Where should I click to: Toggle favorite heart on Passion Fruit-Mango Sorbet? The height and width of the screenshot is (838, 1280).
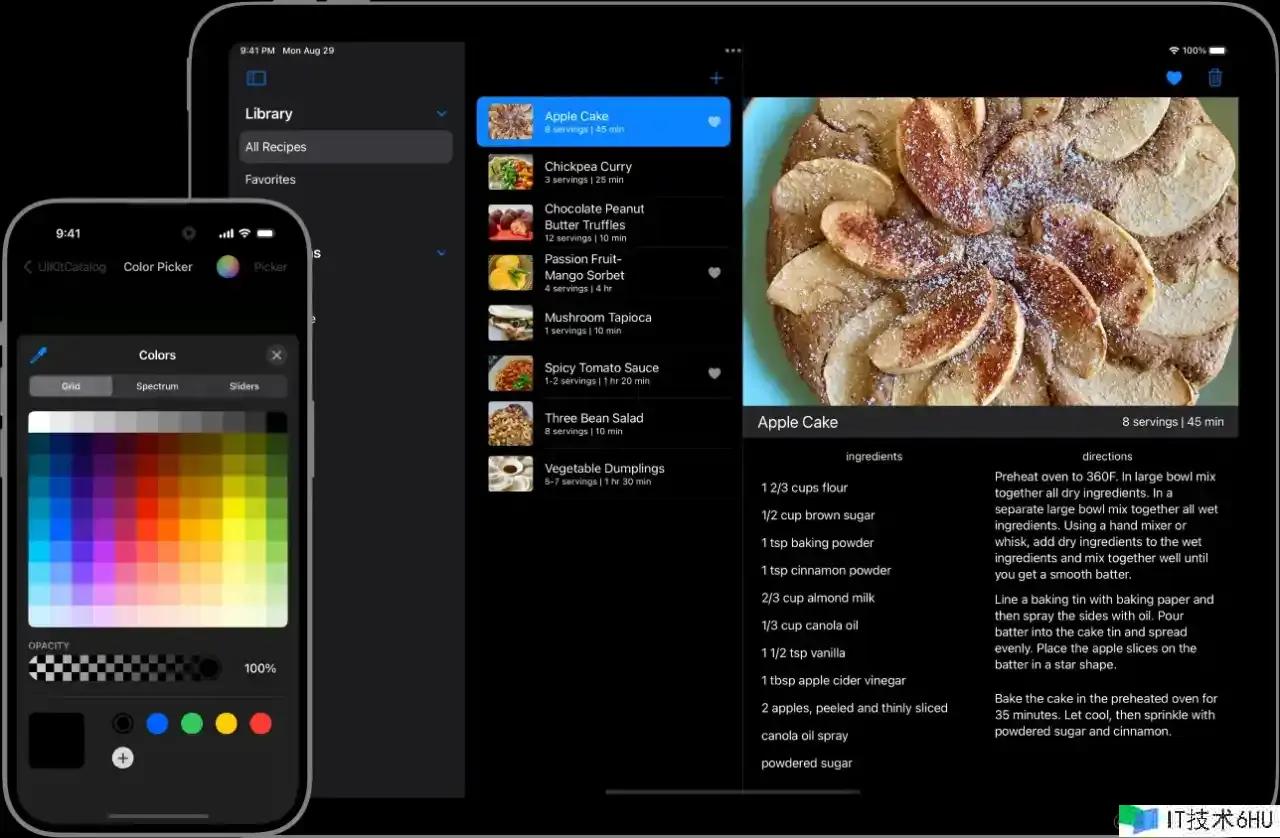(714, 272)
